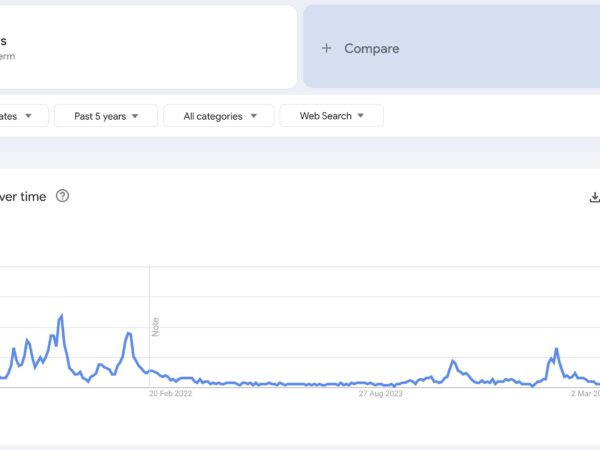Click the trend peak just before Note line

click(x=129, y=333)
